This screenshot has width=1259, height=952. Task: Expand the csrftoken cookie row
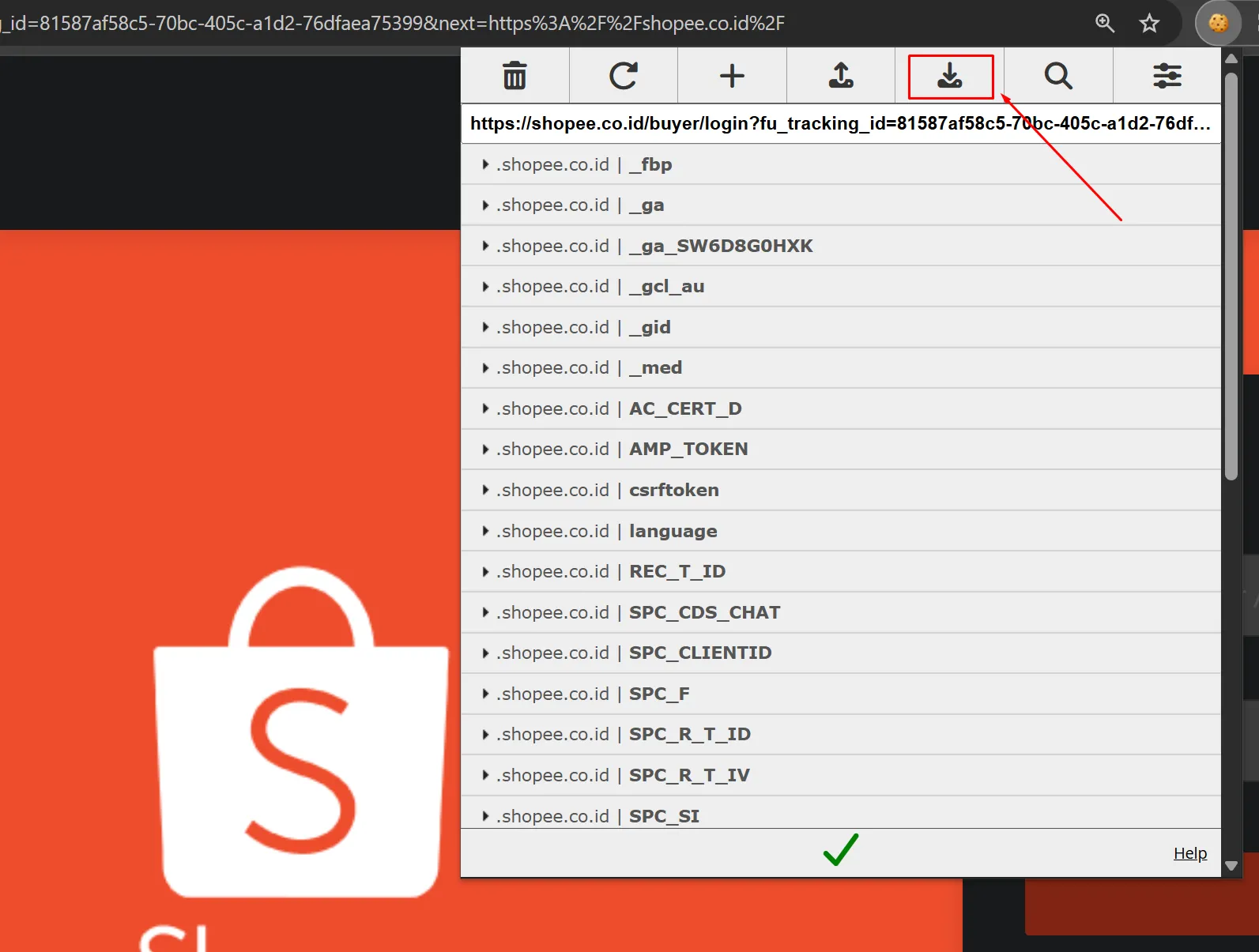841,490
